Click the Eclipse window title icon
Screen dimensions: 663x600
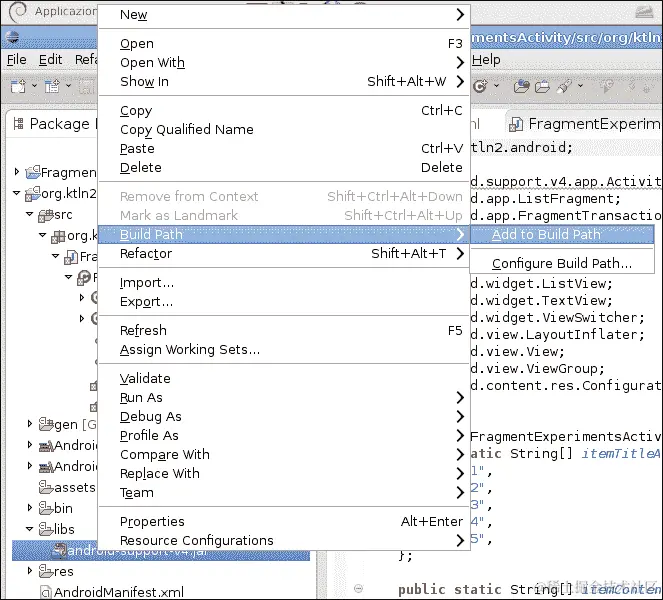[x=12, y=37]
